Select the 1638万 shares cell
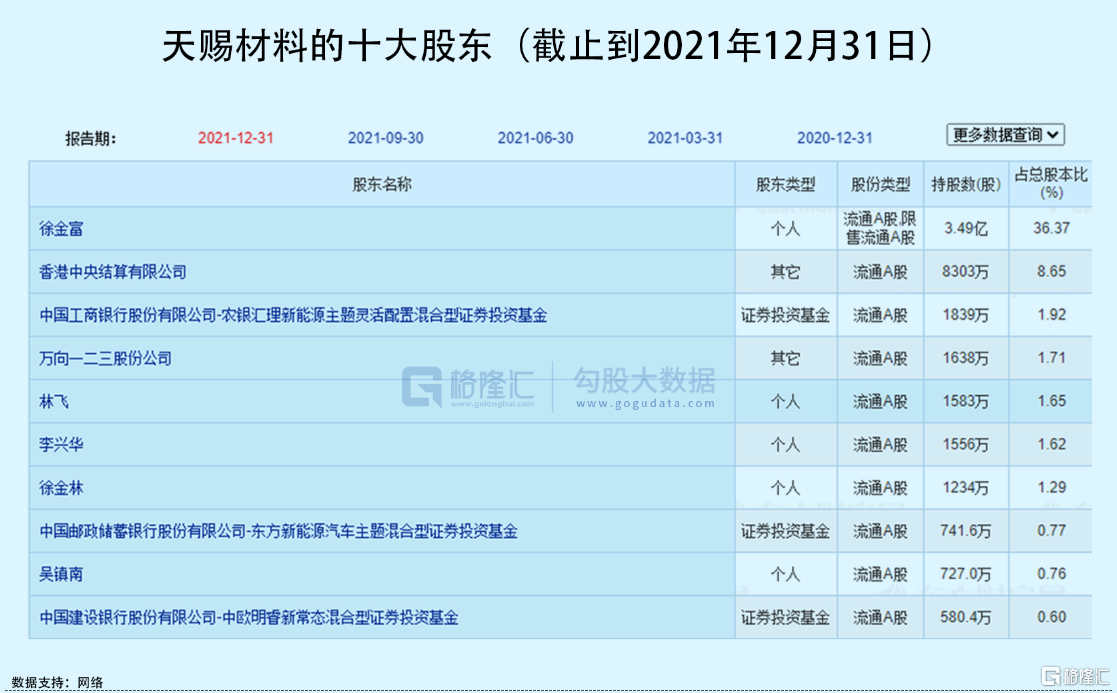The height and width of the screenshot is (693, 1117). [966, 358]
